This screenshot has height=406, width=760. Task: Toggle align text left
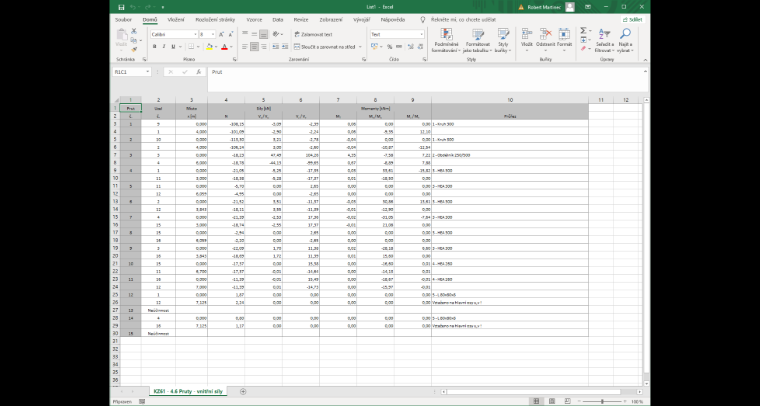(245, 47)
